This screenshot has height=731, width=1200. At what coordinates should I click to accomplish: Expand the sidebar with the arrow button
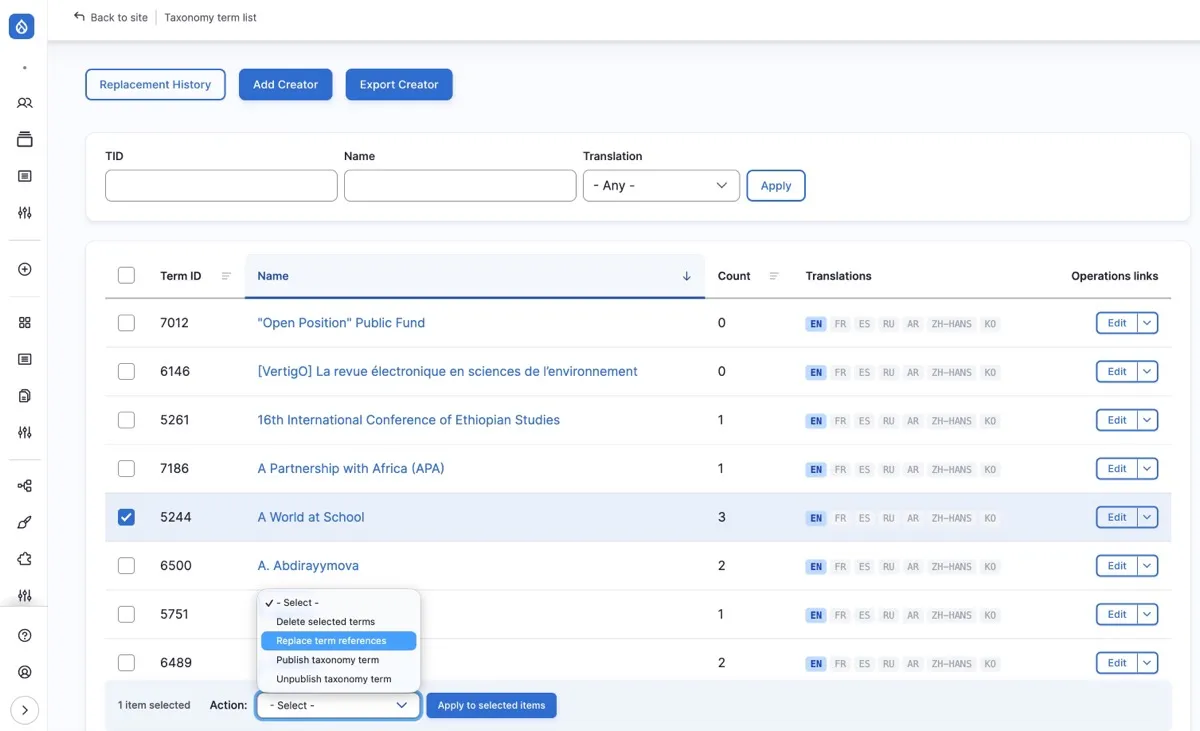pos(24,710)
